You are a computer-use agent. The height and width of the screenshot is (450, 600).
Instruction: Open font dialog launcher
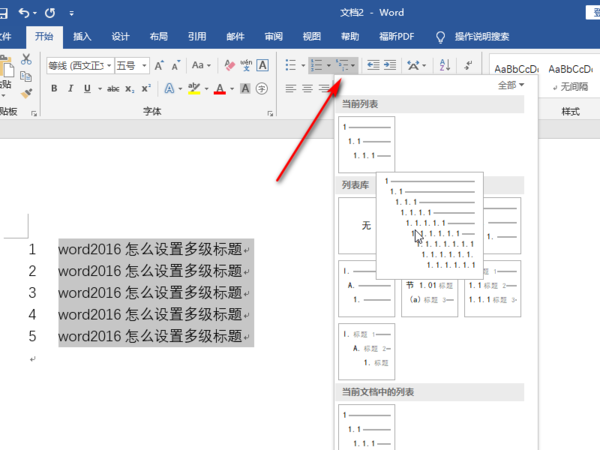(x=270, y=113)
